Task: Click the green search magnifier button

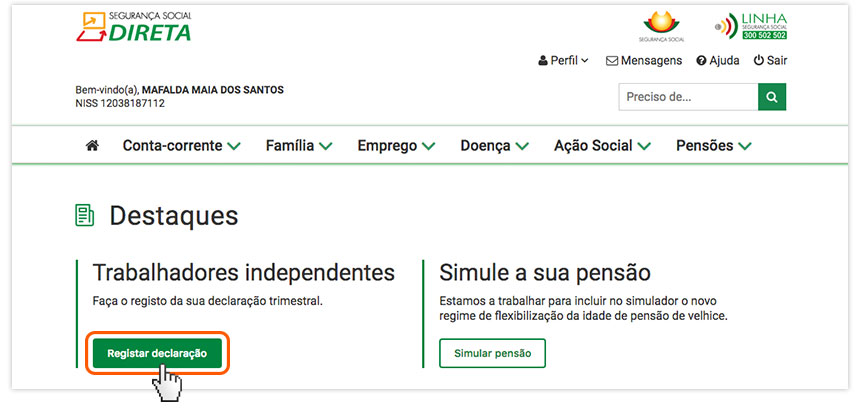Action: coord(772,97)
